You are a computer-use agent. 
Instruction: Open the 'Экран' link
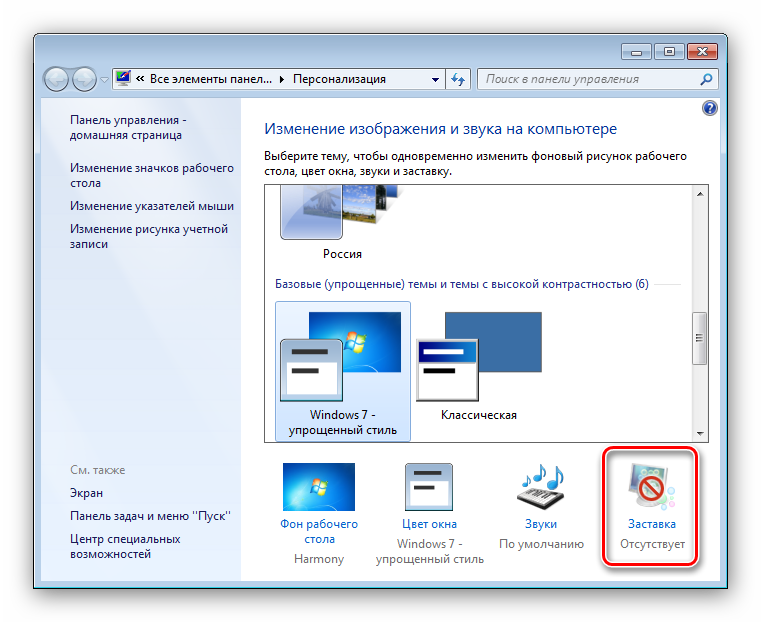(86, 493)
